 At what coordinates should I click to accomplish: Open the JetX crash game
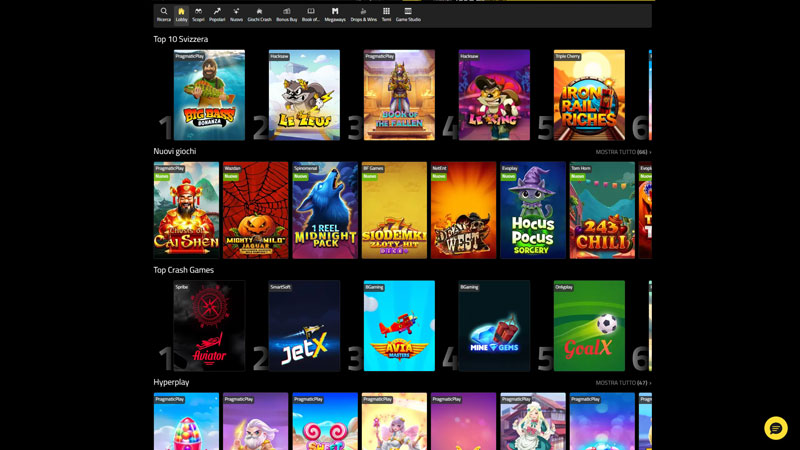(304, 326)
